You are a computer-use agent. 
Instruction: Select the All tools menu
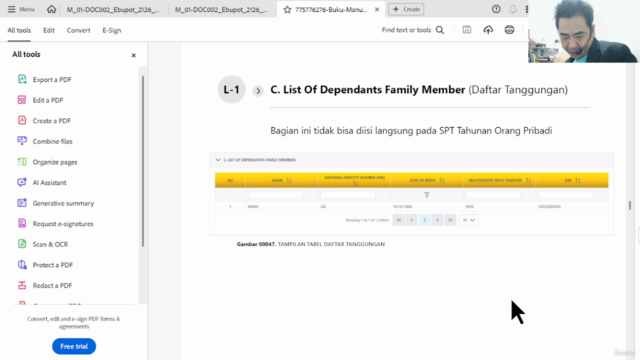click(19, 30)
